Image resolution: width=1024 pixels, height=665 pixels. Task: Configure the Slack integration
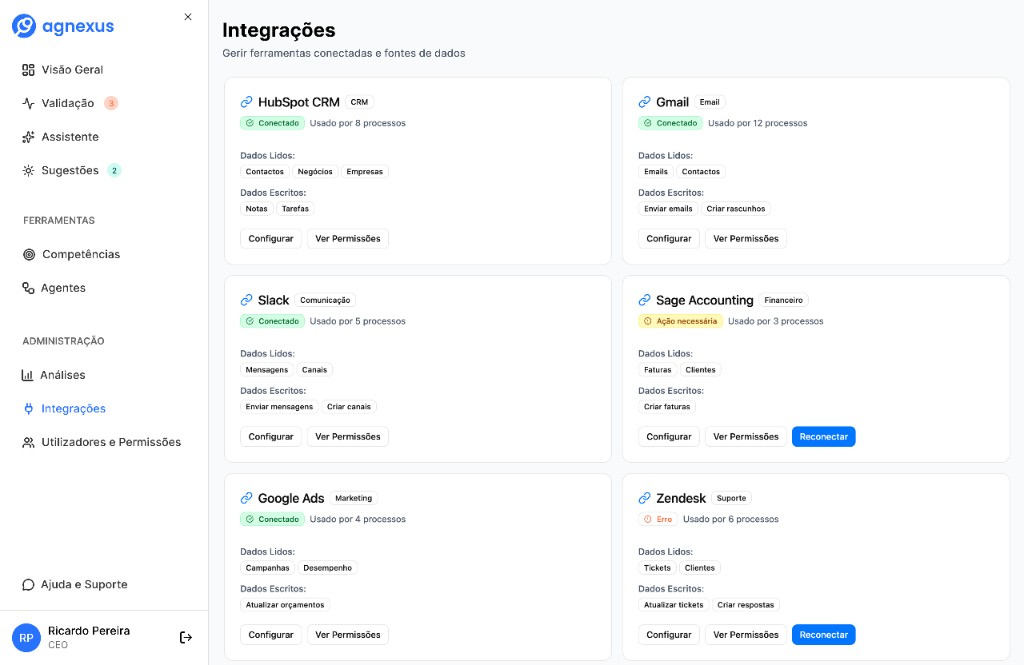271,436
